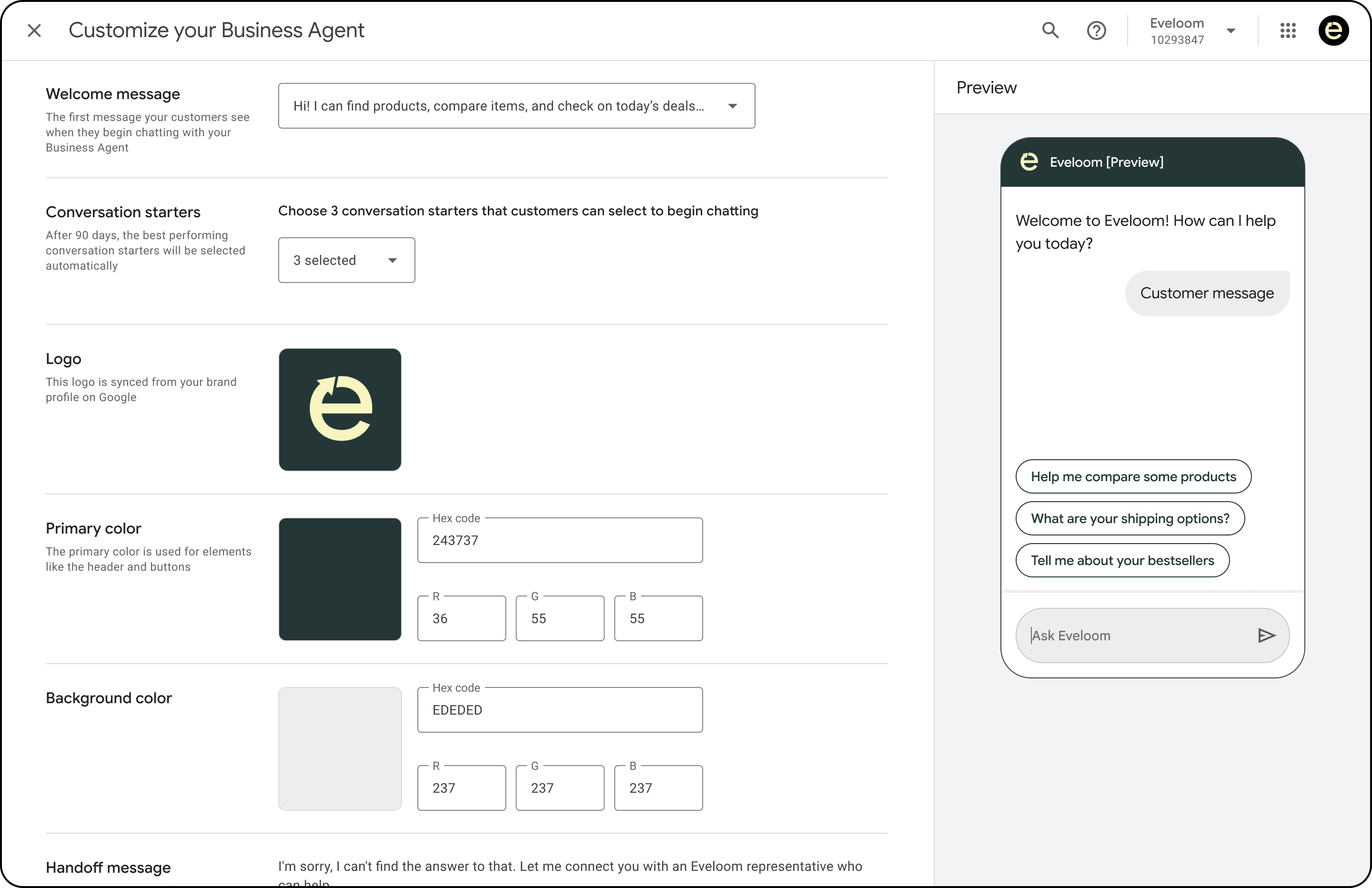Choose 'What are your shipping options?' chip
Image resolution: width=1372 pixels, height=888 pixels.
[x=1130, y=518]
